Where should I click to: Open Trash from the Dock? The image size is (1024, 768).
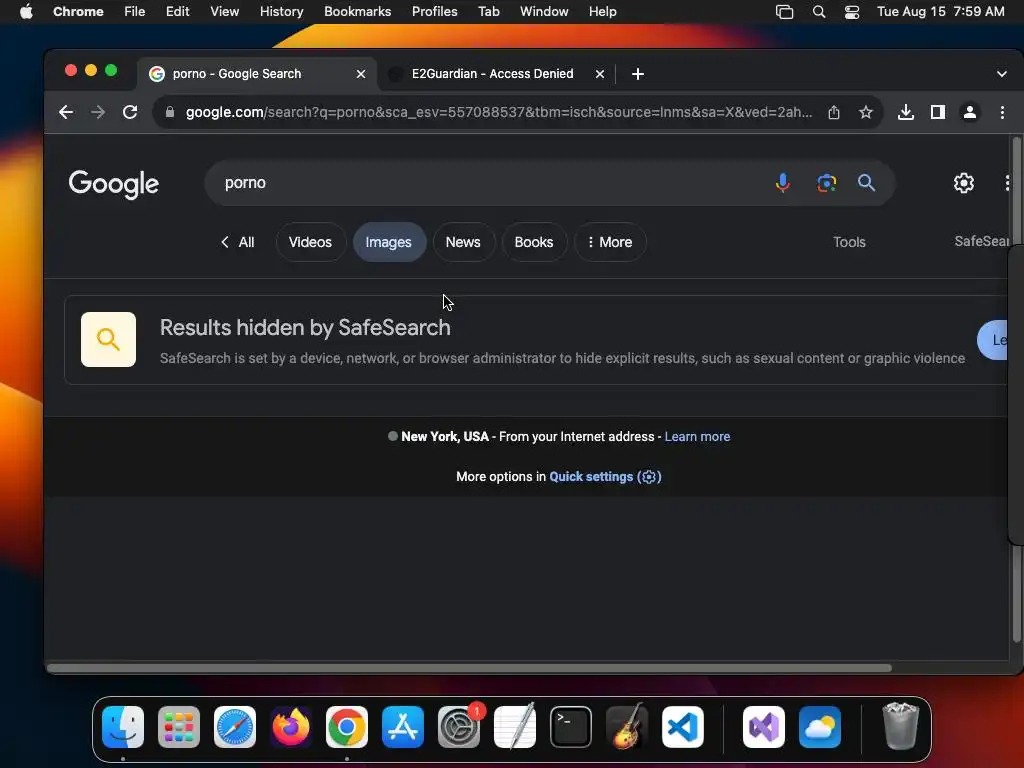[x=901, y=727]
